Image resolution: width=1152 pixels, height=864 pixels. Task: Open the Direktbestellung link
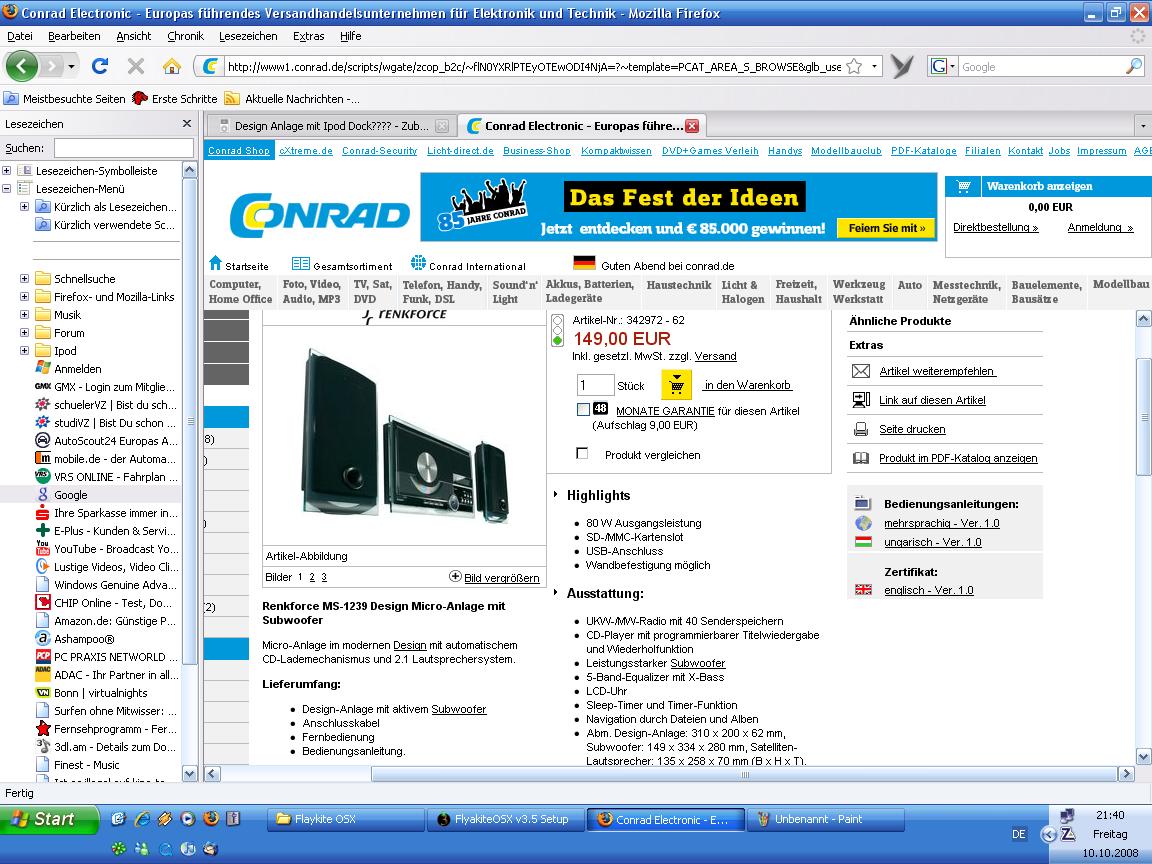(996, 227)
